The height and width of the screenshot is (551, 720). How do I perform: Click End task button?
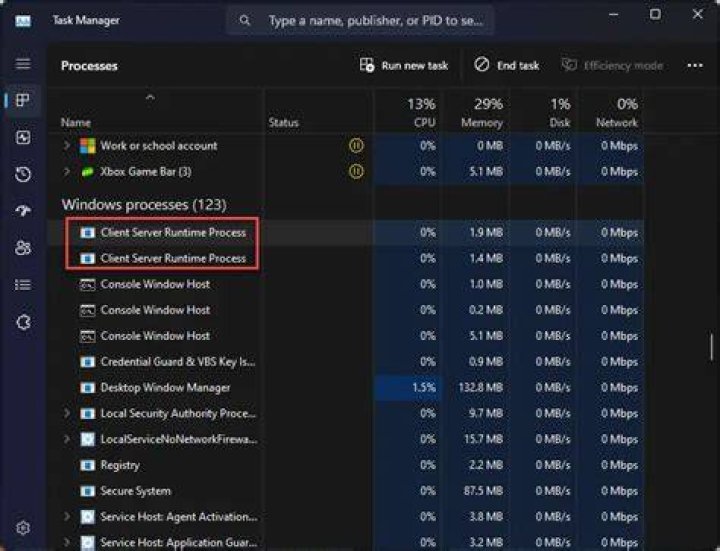[506, 66]
